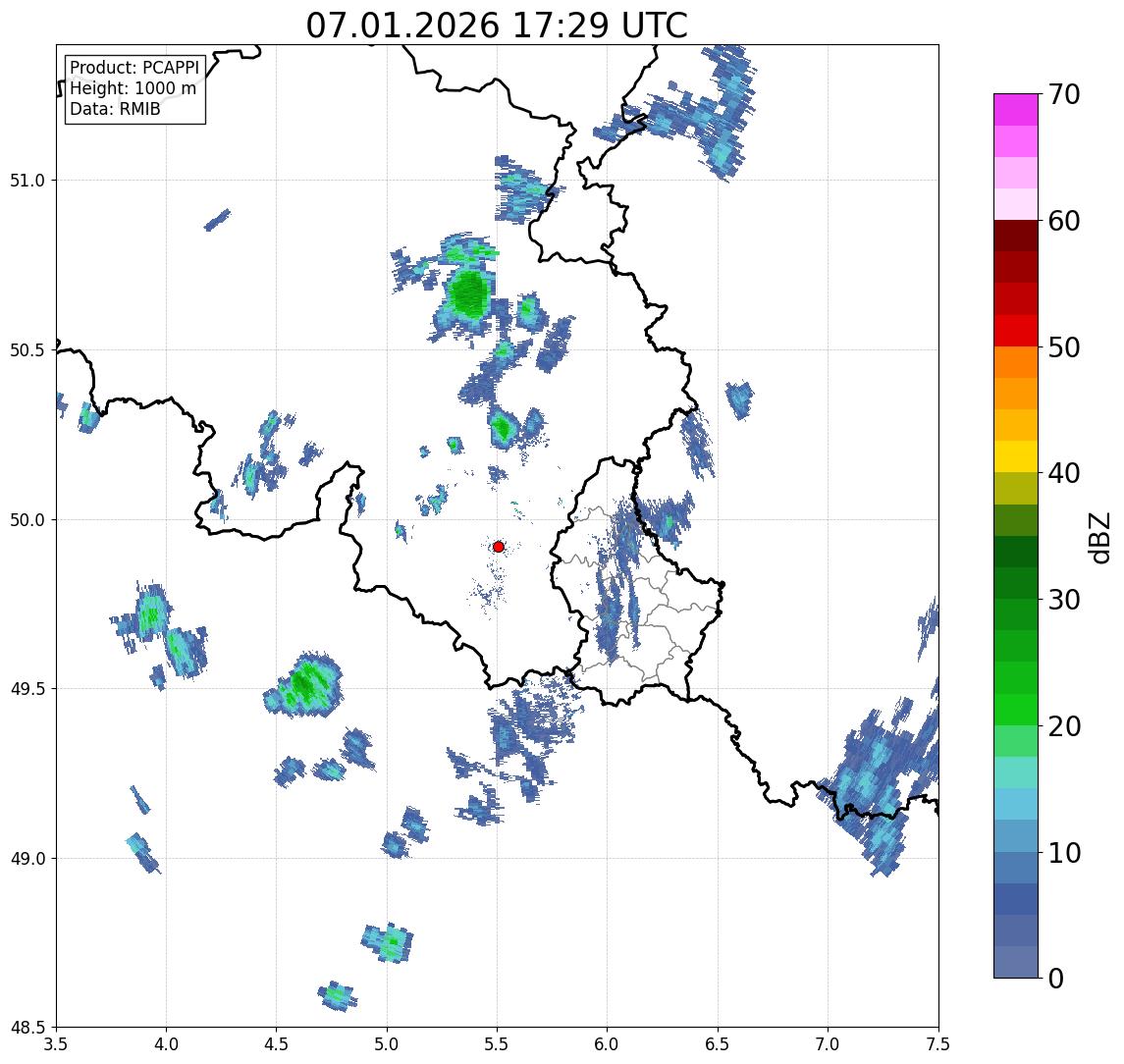Pick the orange swatch just below 50
The height and width of the screenshot is (1064, 1124).
pos(1016,362)
